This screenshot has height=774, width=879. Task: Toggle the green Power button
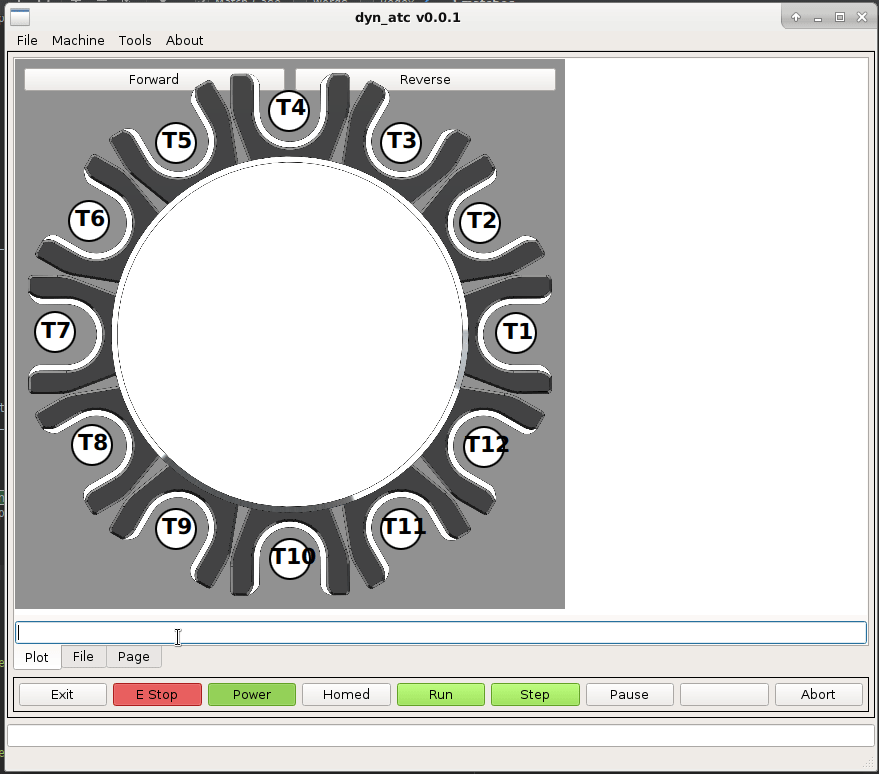tap(252, 694)
